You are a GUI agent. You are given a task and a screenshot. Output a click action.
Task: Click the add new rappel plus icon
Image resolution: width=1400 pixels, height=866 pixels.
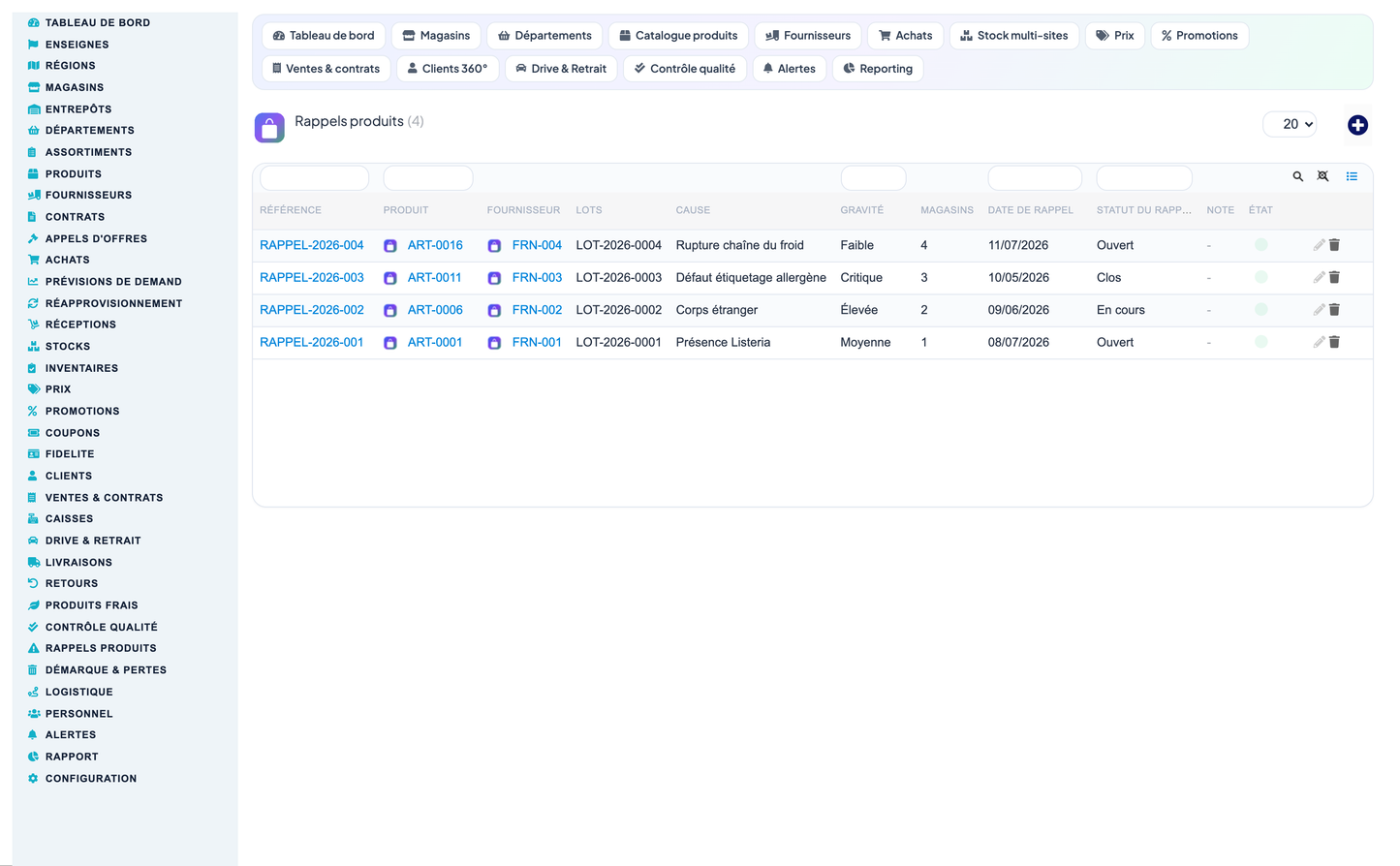pyautogui.click(x=1357, y=125)
